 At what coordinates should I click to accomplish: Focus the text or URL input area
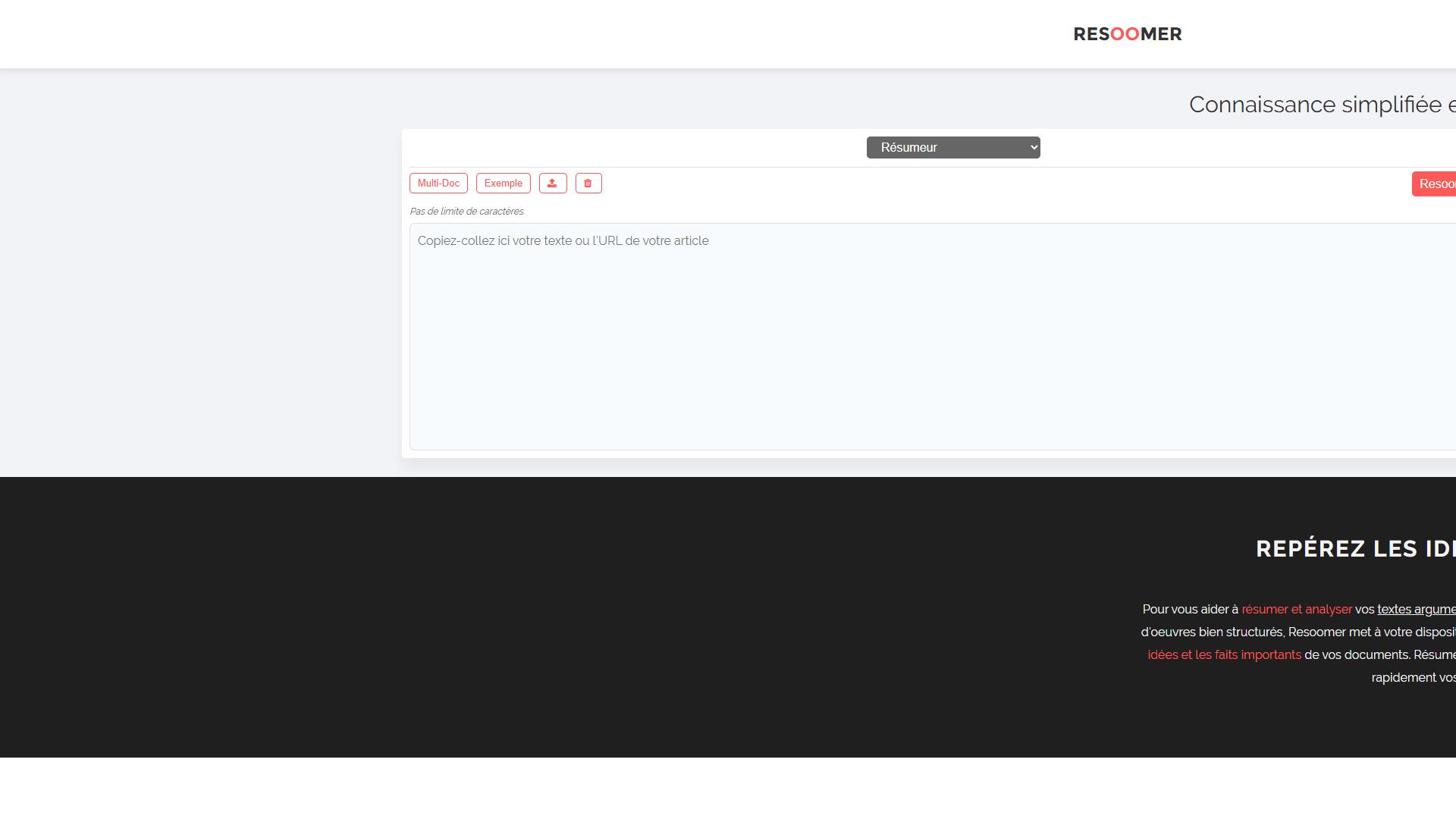(933, 337)
